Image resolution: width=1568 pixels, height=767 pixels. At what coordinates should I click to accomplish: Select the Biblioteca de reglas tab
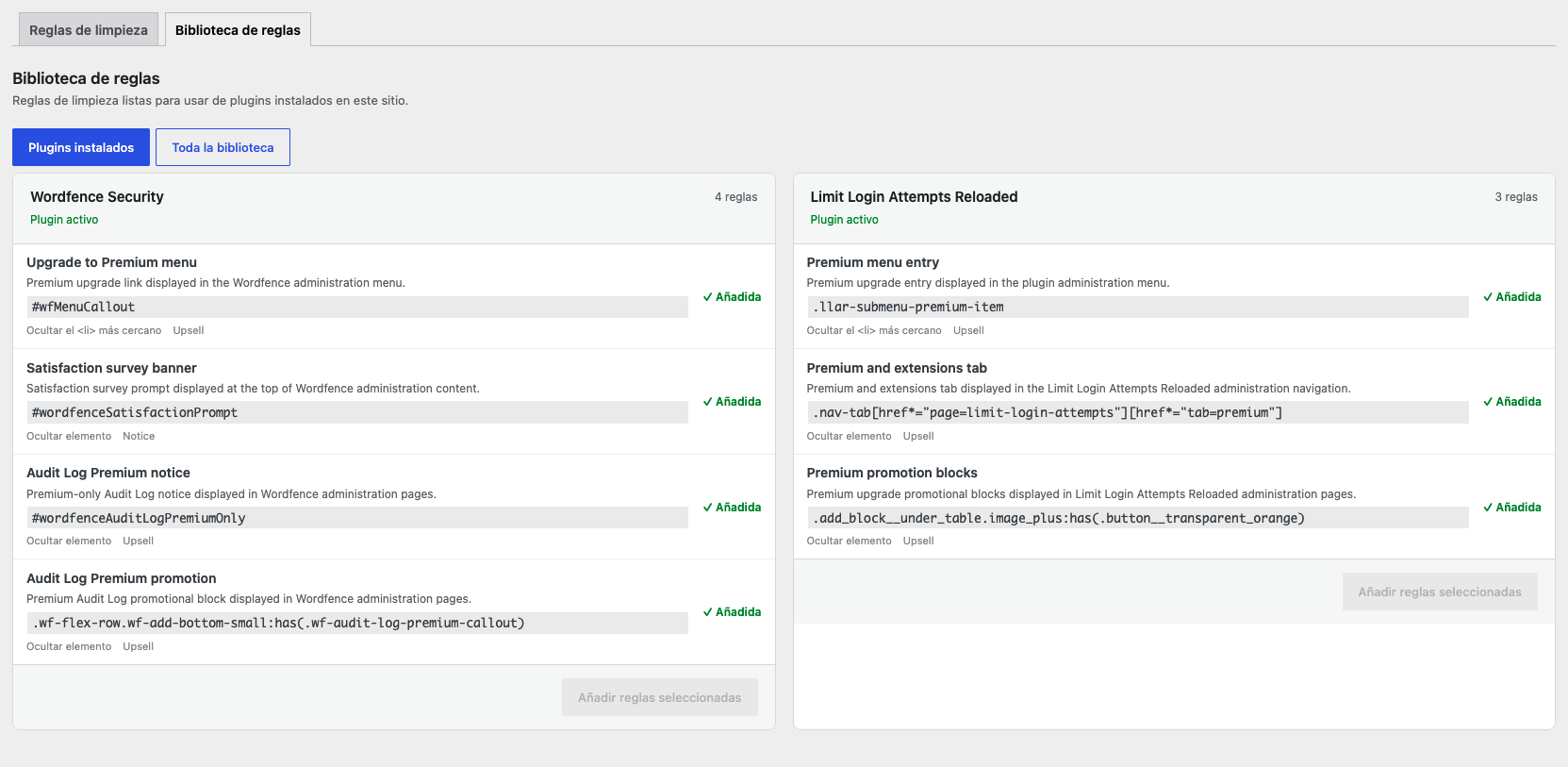238,30
